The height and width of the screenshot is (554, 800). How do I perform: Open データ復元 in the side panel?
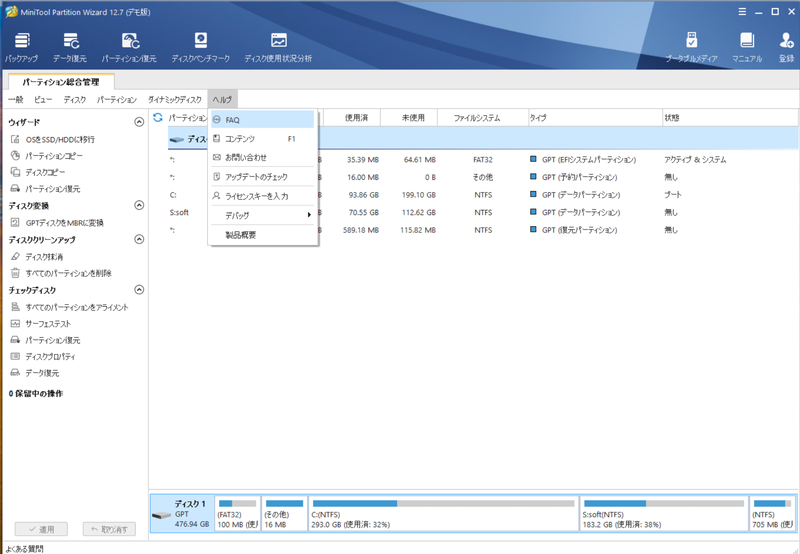tap(35, 373)
